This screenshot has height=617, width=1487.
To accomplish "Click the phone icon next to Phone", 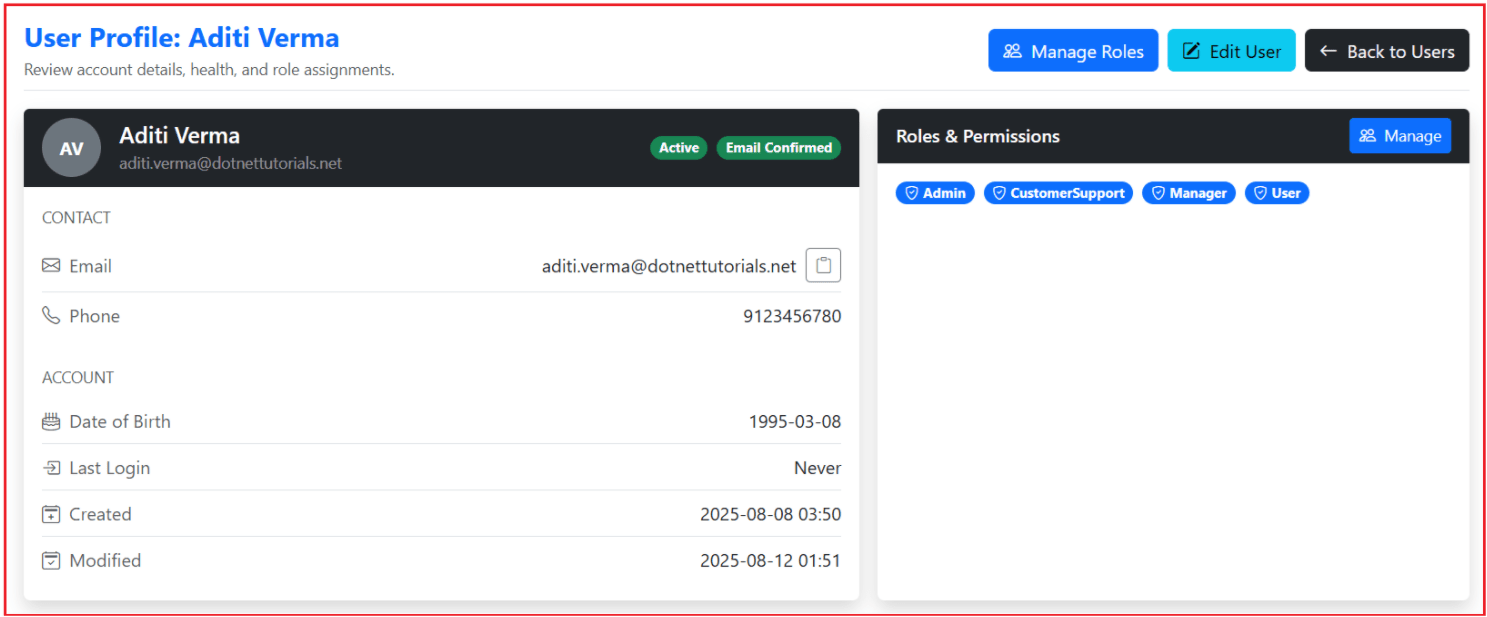I will [x=51, y=314].
